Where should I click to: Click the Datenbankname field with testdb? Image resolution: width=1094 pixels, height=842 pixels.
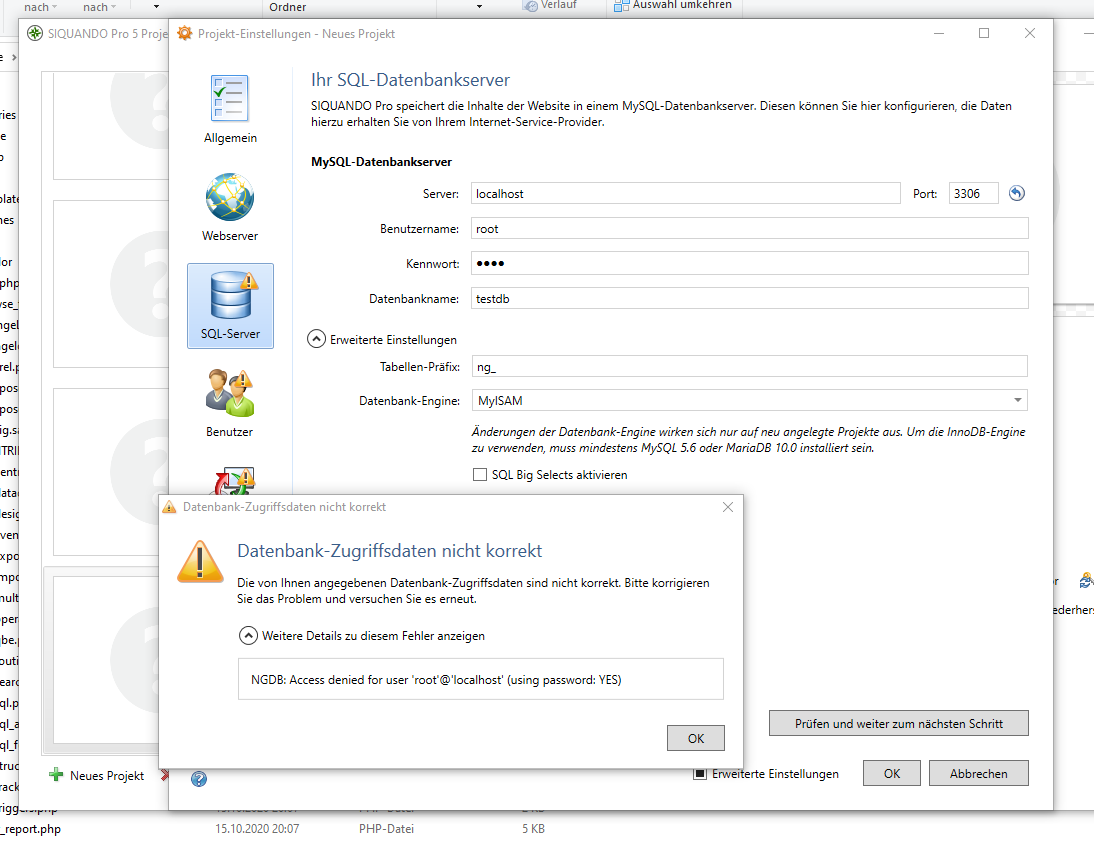point(749,298)
